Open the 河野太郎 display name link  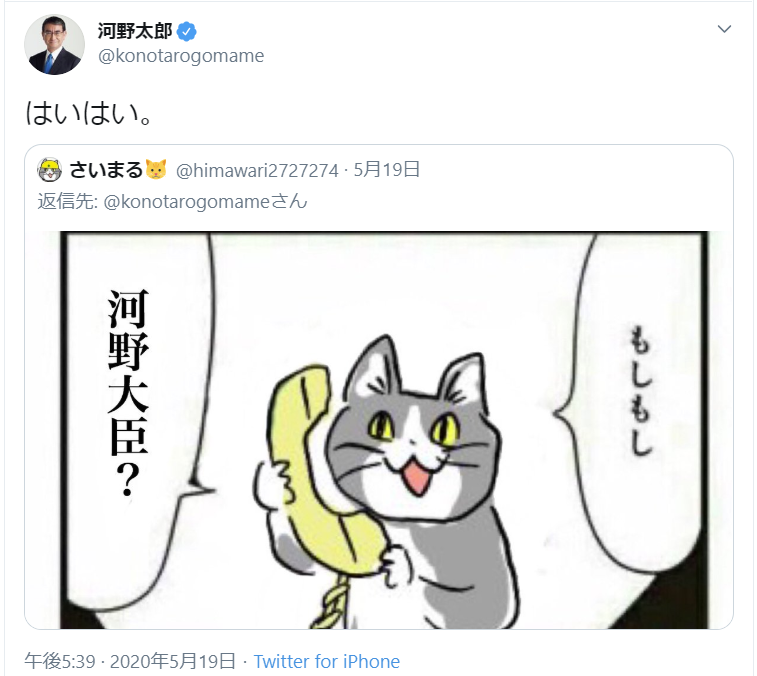[x=135, y=31]
